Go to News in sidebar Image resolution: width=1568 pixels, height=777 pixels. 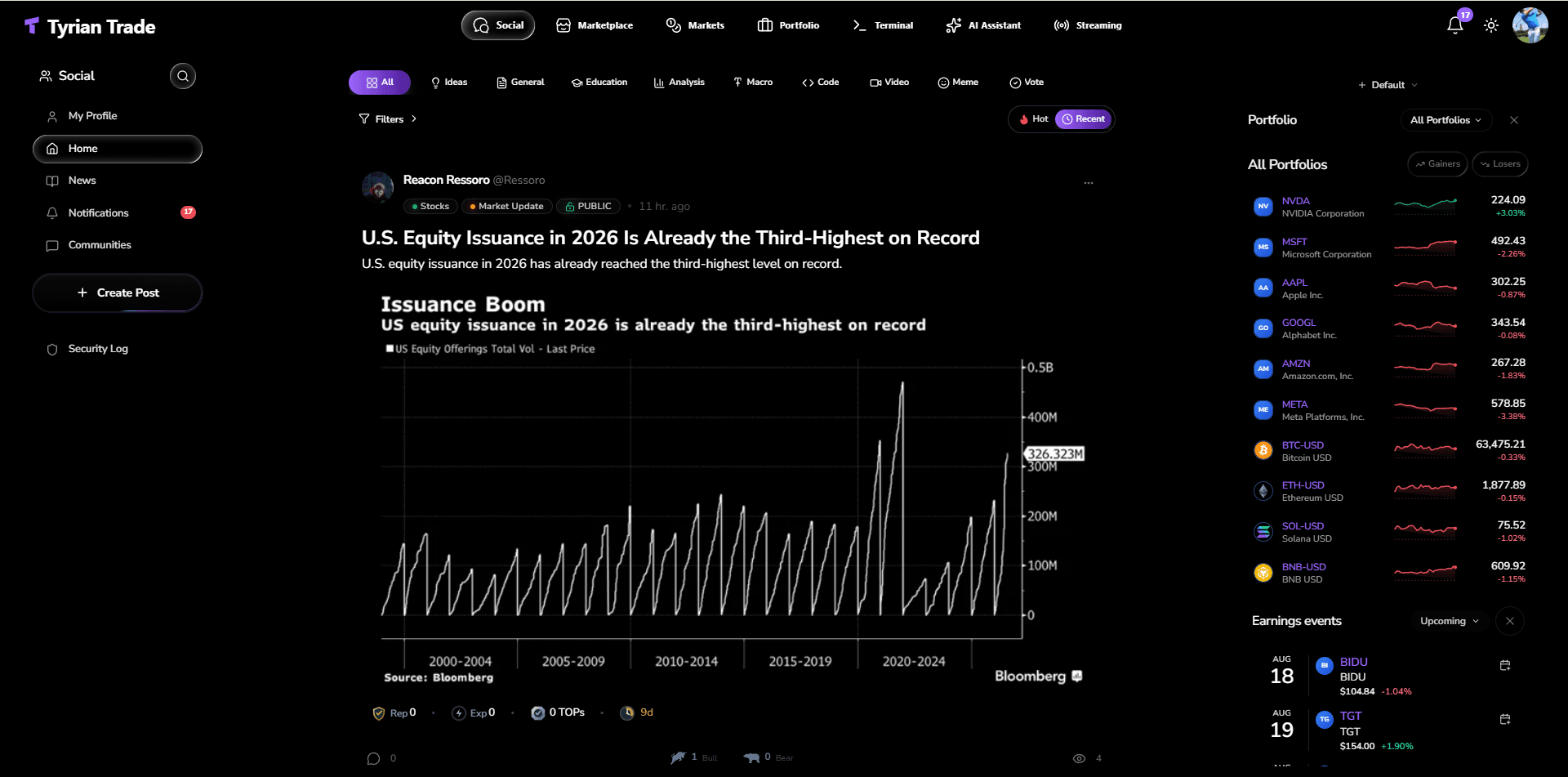coord(118,181)
